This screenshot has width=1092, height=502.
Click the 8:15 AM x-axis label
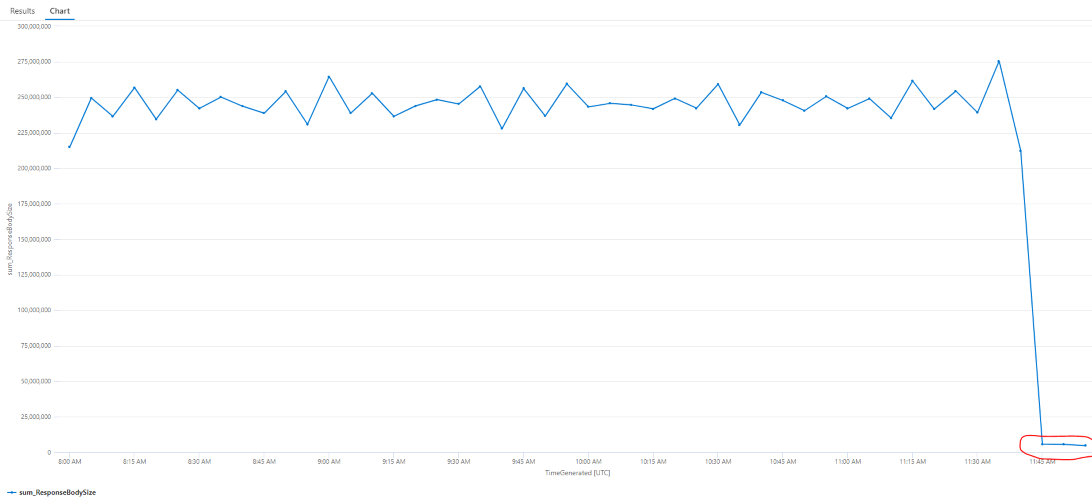click(x=134, y=461)
